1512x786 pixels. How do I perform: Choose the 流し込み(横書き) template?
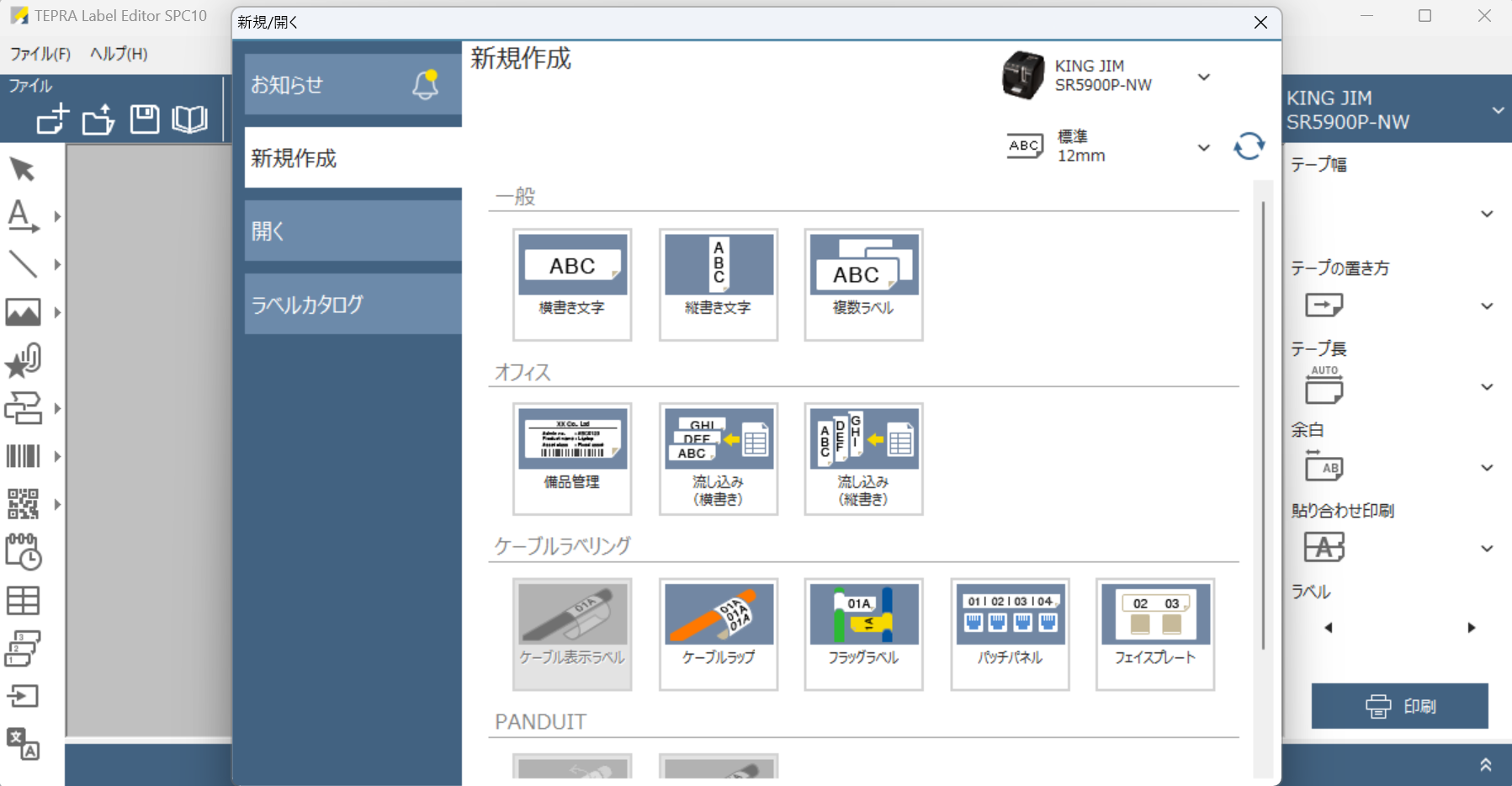pyautogui.click(x=718, y=459)
